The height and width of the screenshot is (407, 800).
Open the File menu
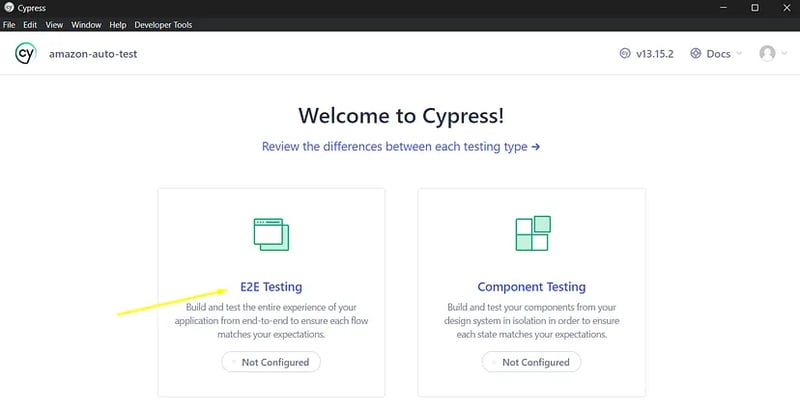pos(9,24)
